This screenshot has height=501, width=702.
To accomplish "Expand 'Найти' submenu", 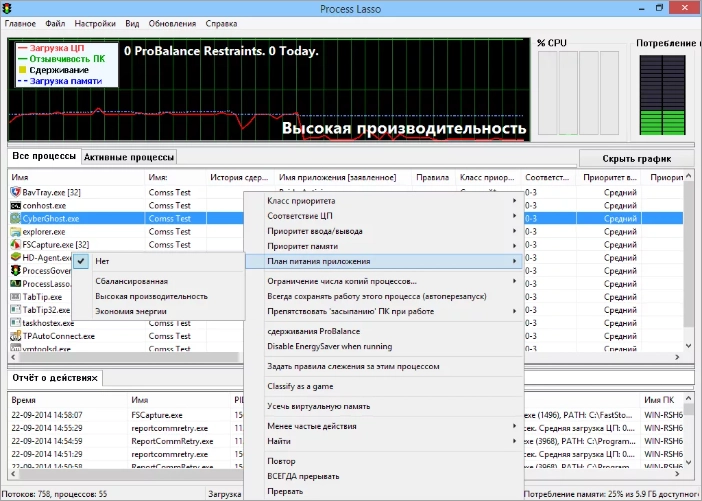I will [384, 441].
